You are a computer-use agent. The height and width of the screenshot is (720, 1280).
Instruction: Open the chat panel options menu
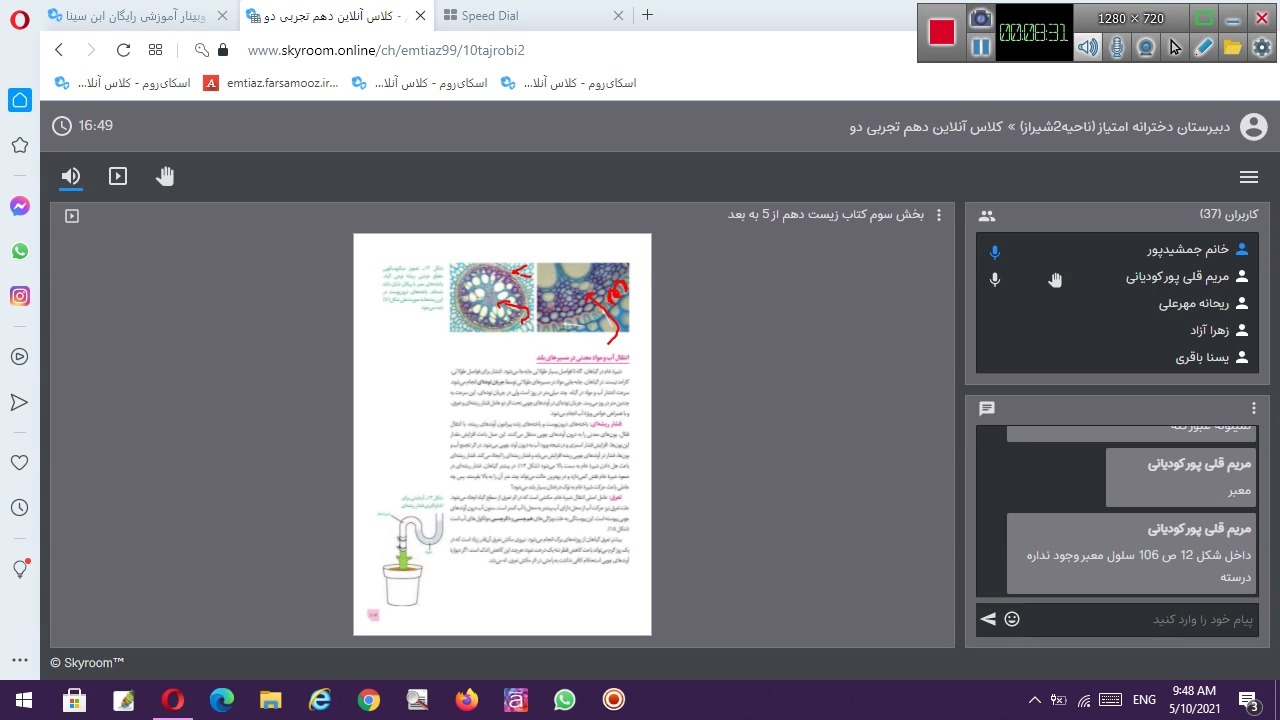click(x=1253, y=408)
